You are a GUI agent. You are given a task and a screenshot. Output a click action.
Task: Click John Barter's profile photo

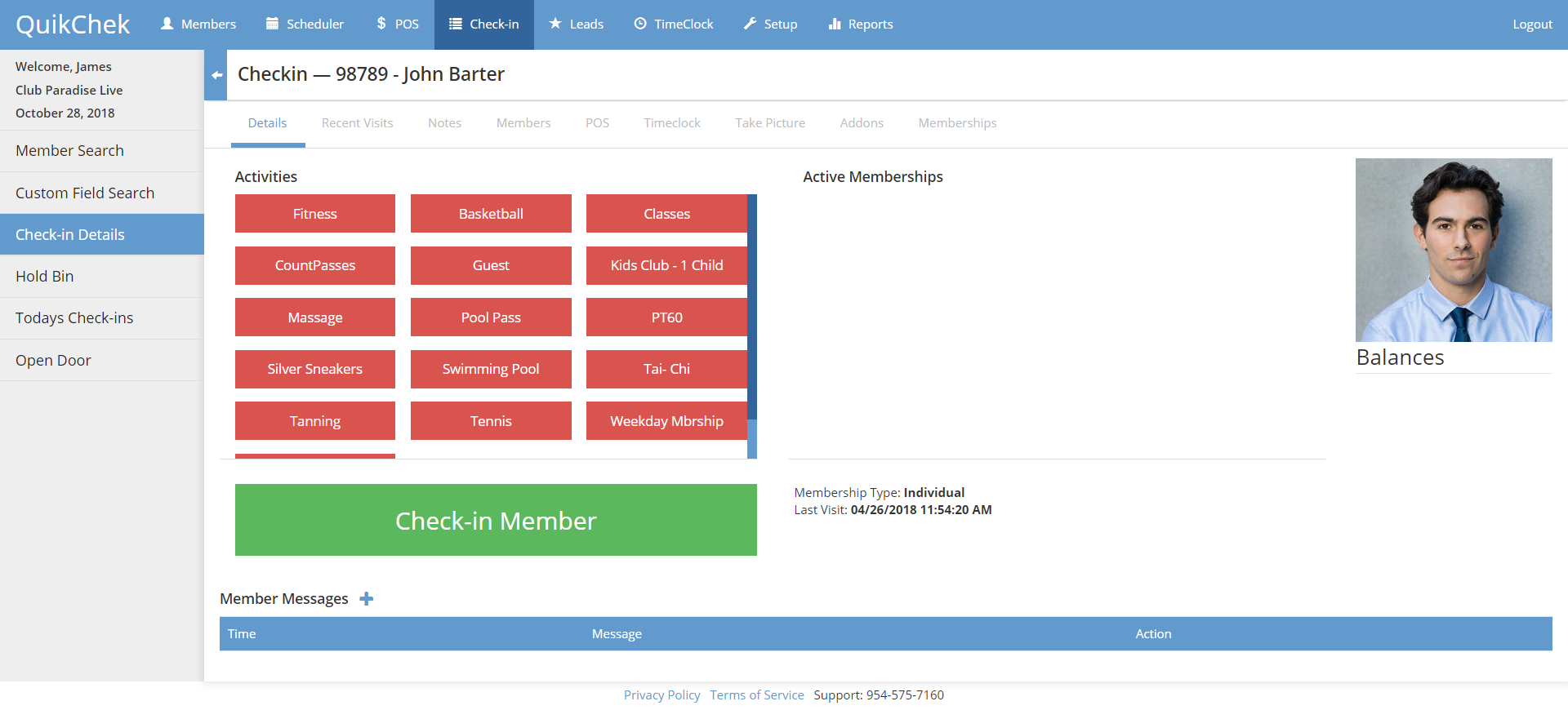pos(1454,250)
